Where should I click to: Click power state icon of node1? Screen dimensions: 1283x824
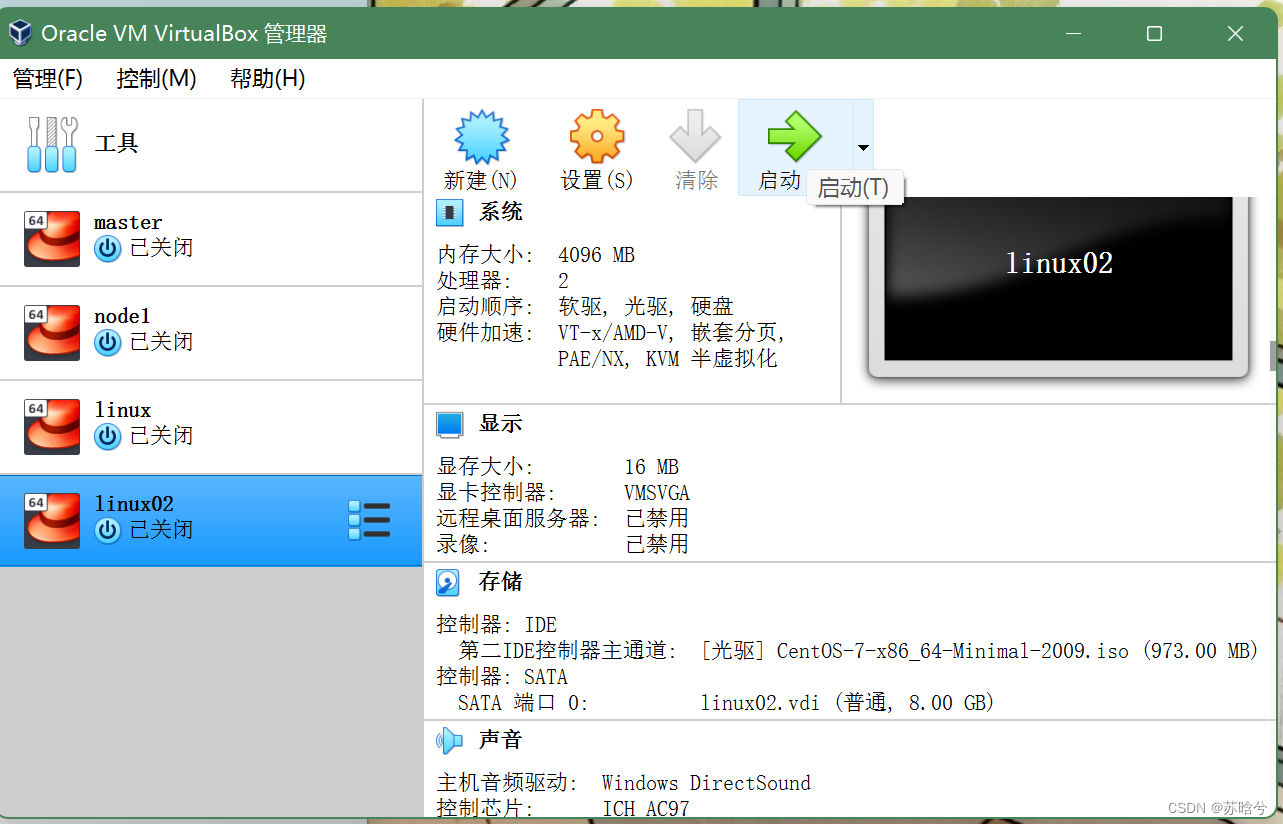pos(108,342)
